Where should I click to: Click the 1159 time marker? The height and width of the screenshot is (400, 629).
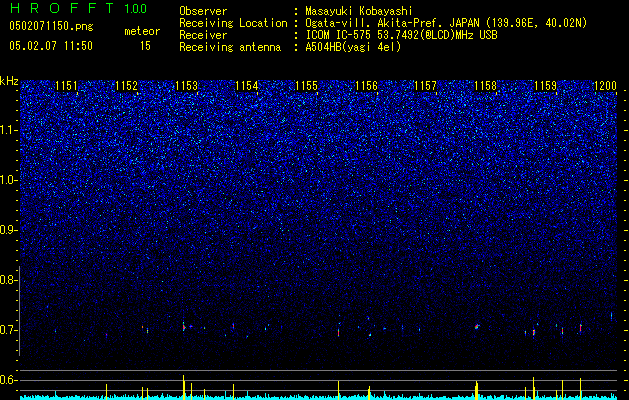point(546,86)
